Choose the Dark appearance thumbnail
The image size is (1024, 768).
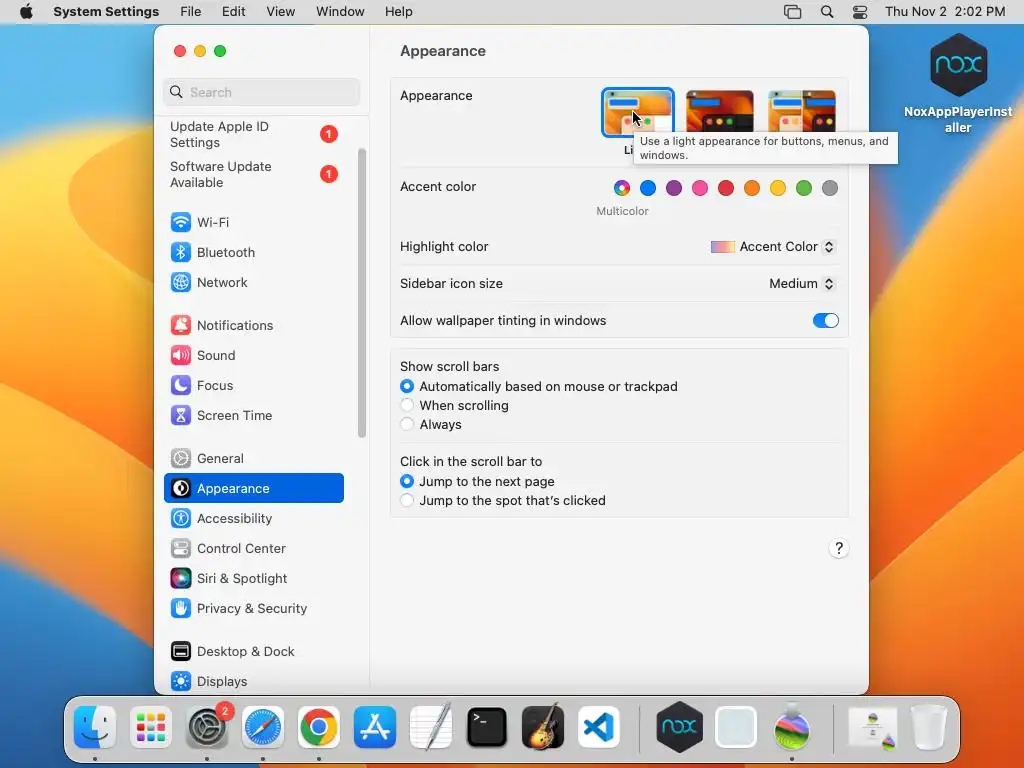tap(720, 112)
